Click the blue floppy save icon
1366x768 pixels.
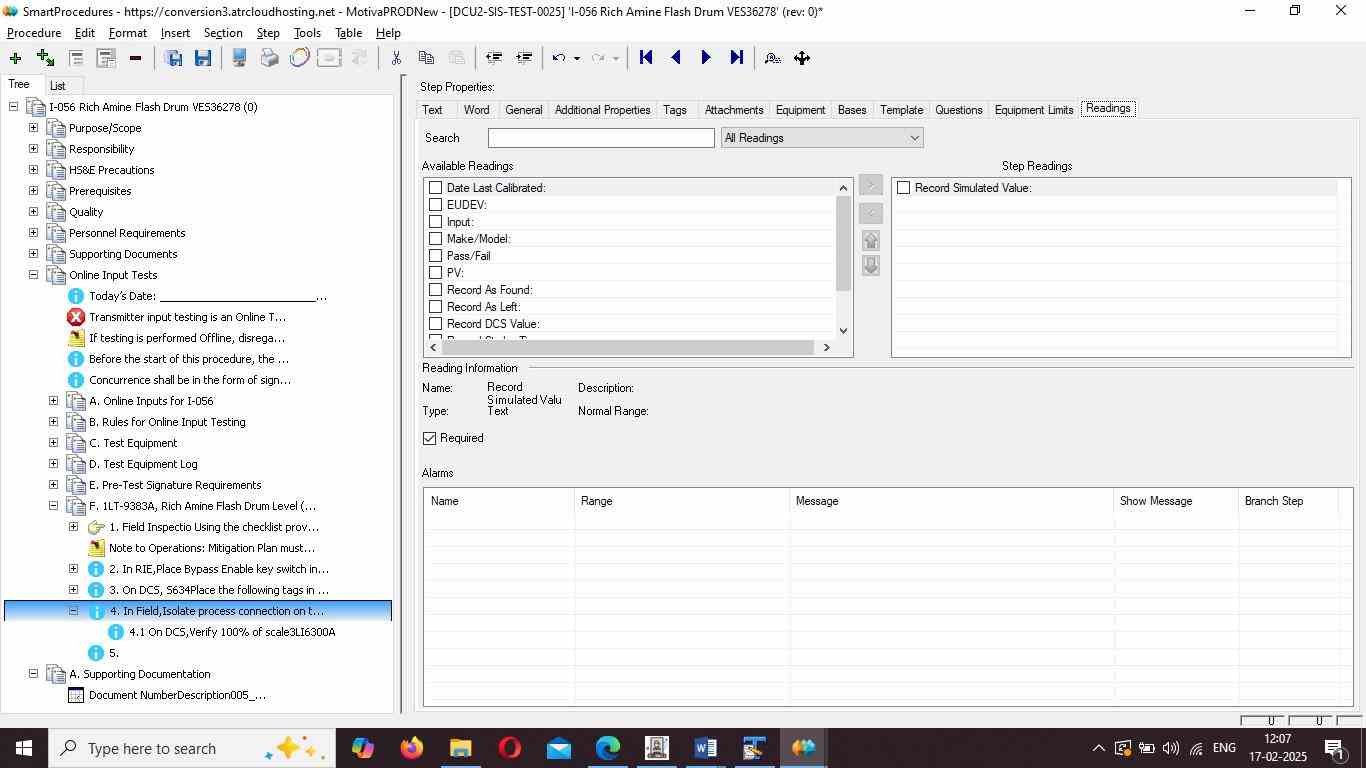(x=203, y=58)
